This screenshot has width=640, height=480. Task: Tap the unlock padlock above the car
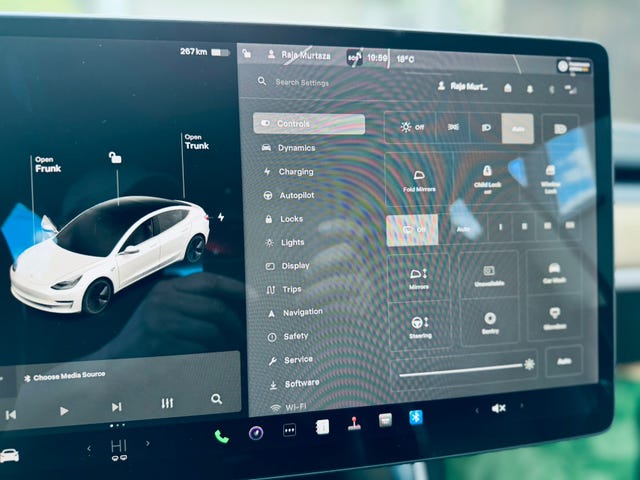click(115, 157)
